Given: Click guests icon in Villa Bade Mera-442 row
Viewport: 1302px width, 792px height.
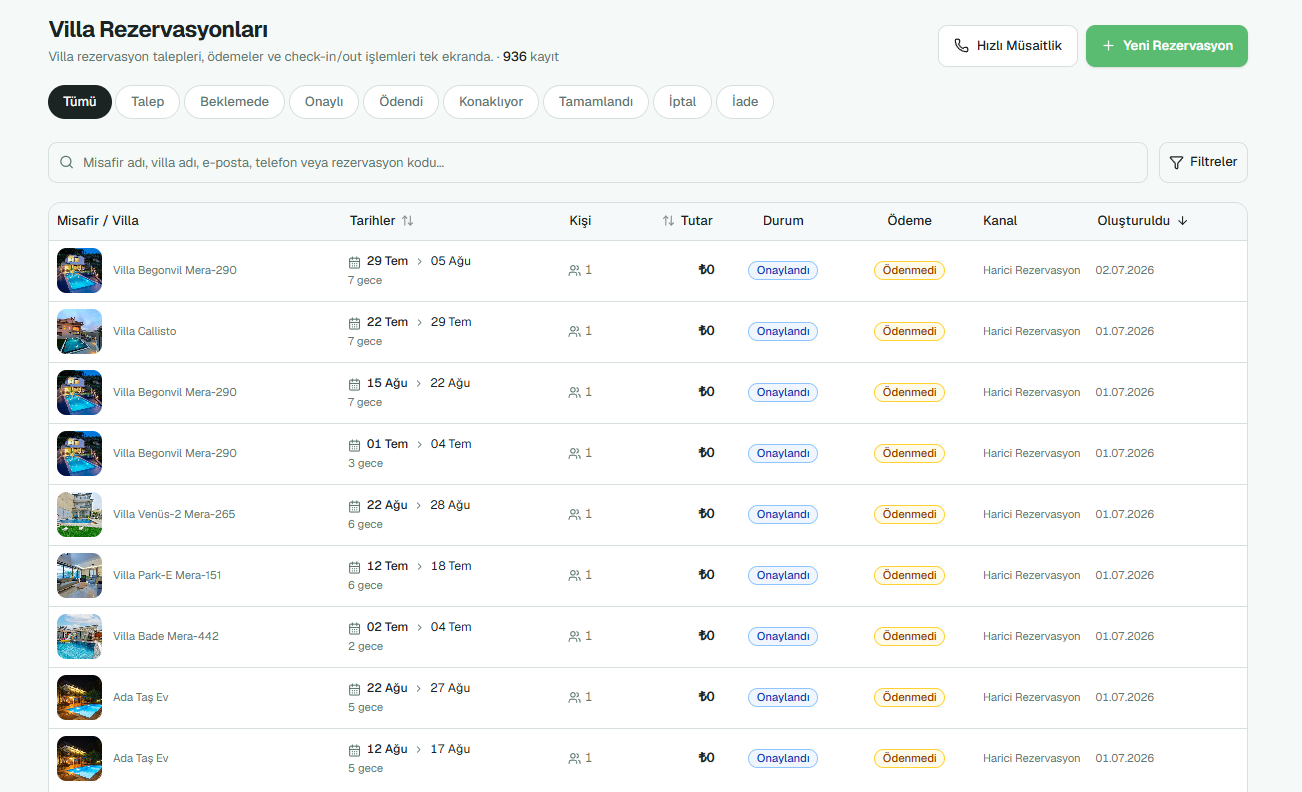Looking at the screenshot, I should pos(574,636).
